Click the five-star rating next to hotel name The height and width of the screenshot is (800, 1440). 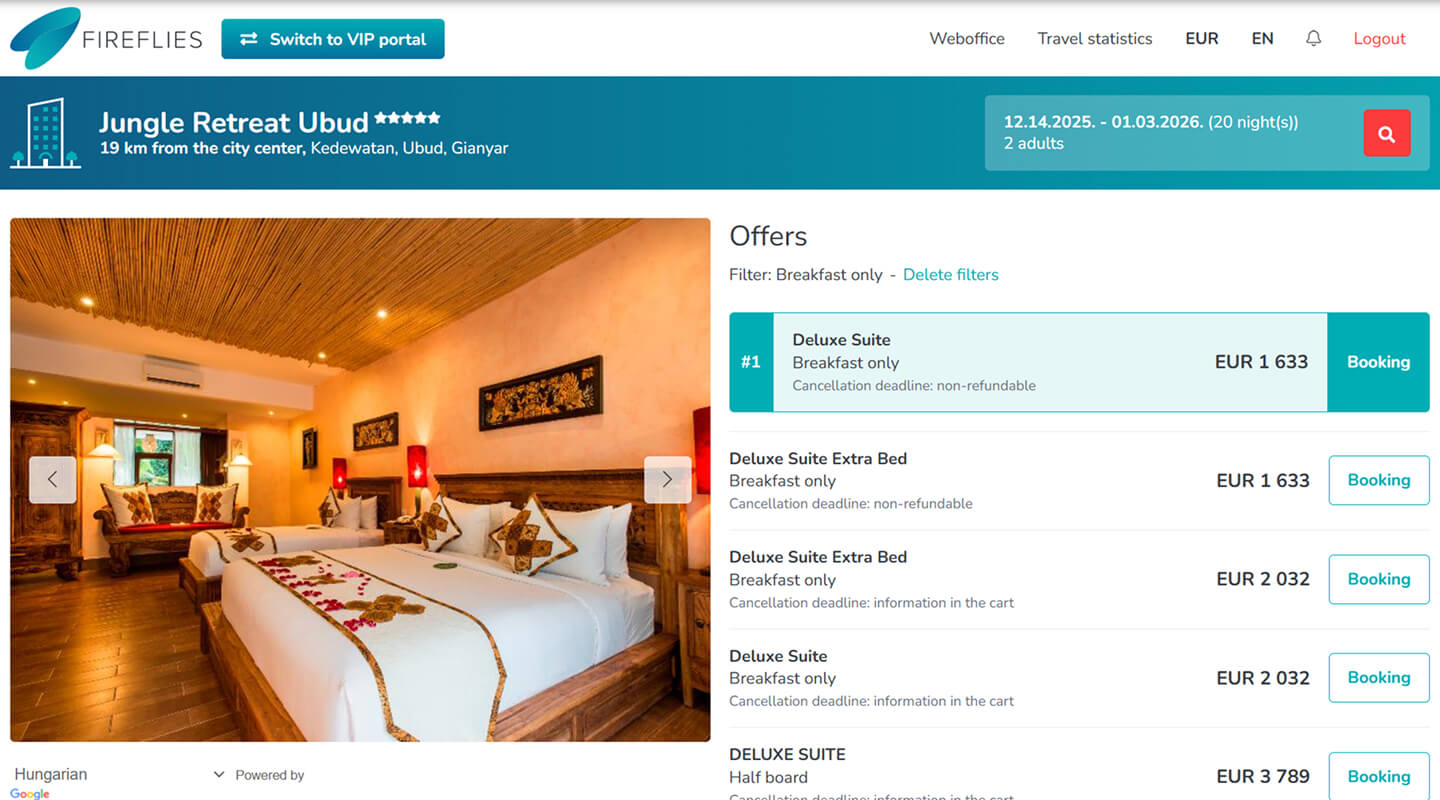pyautogui.click(x=407, y=118)
